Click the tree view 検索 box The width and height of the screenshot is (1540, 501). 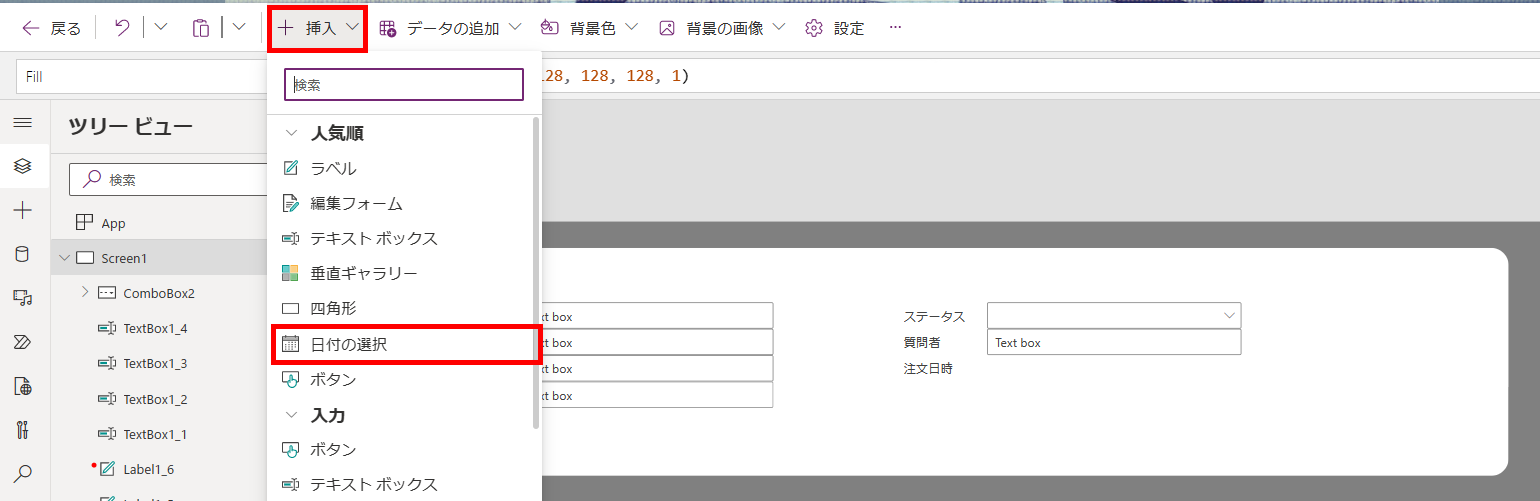(168, 180)
